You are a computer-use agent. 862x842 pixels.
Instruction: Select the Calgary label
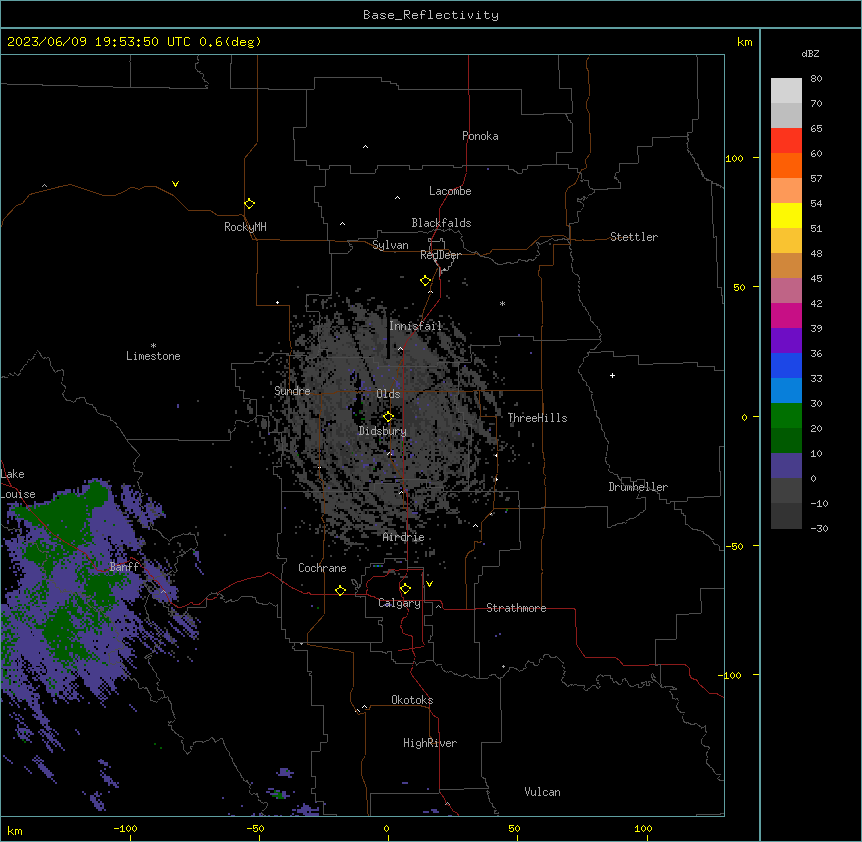pos(400,603)
